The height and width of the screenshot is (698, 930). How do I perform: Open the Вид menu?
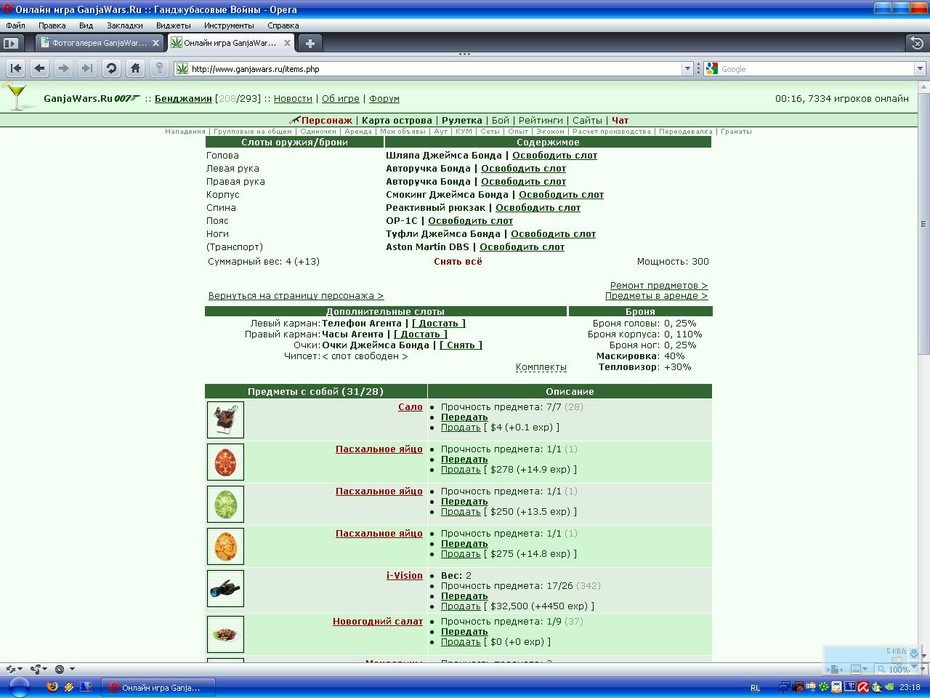point(86,26)
